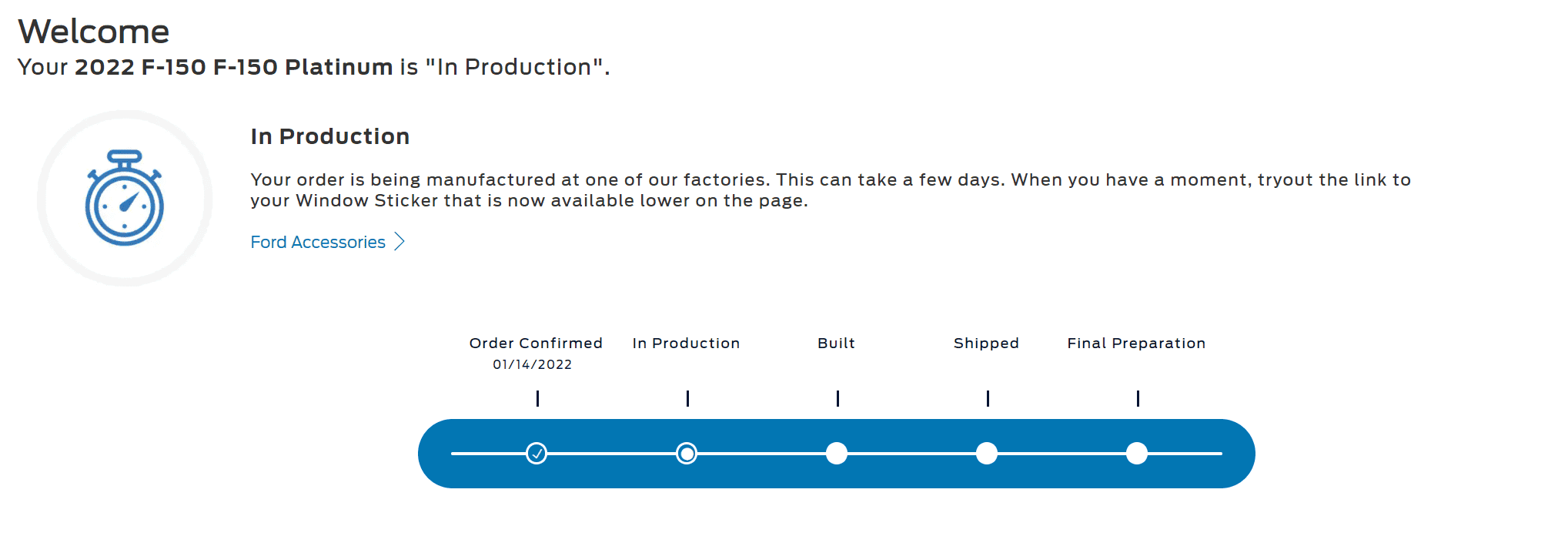Select the Order Confirmed stage label

(536, 344)
